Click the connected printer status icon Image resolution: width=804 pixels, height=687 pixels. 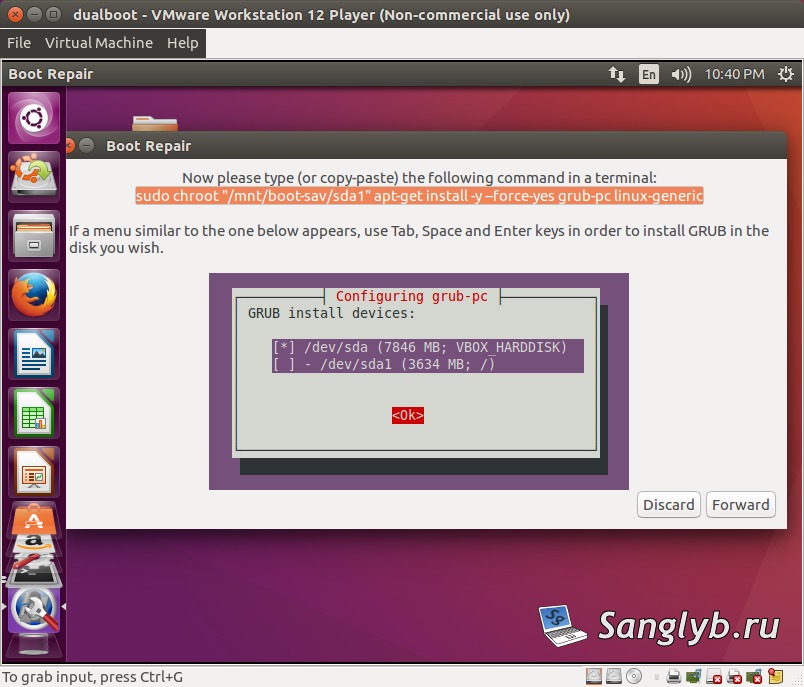[x=674, y=676]
